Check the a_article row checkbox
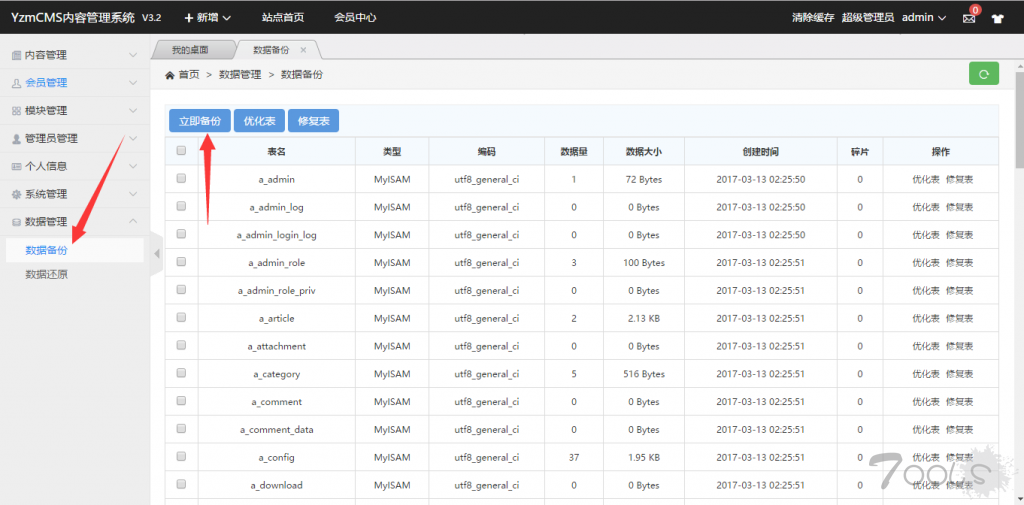The width and height of the screenshot is (1024, 505). coord(182,317)
